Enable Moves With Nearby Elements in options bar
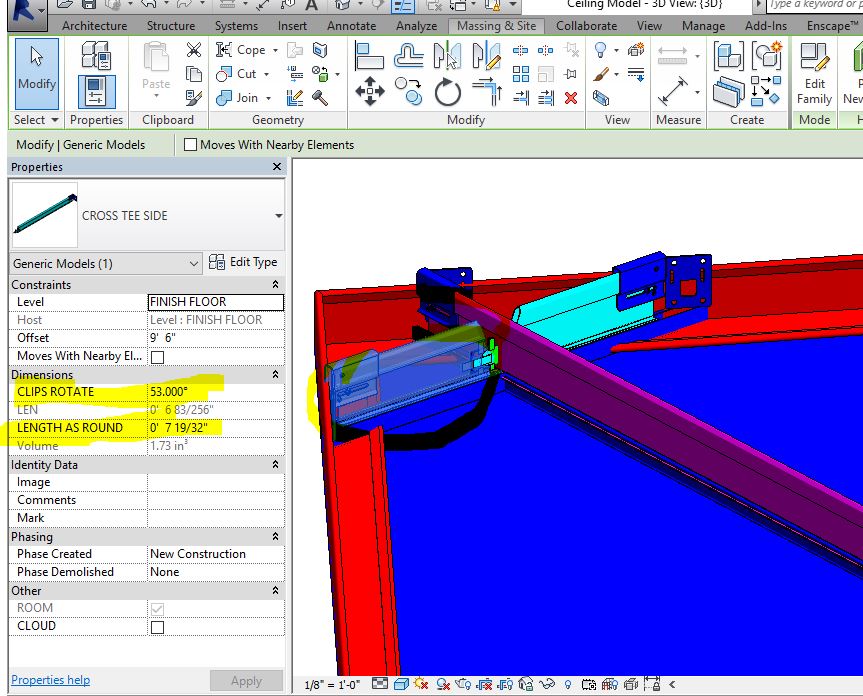The width and height of the screenshot is (863, 696). coord(191,145)
